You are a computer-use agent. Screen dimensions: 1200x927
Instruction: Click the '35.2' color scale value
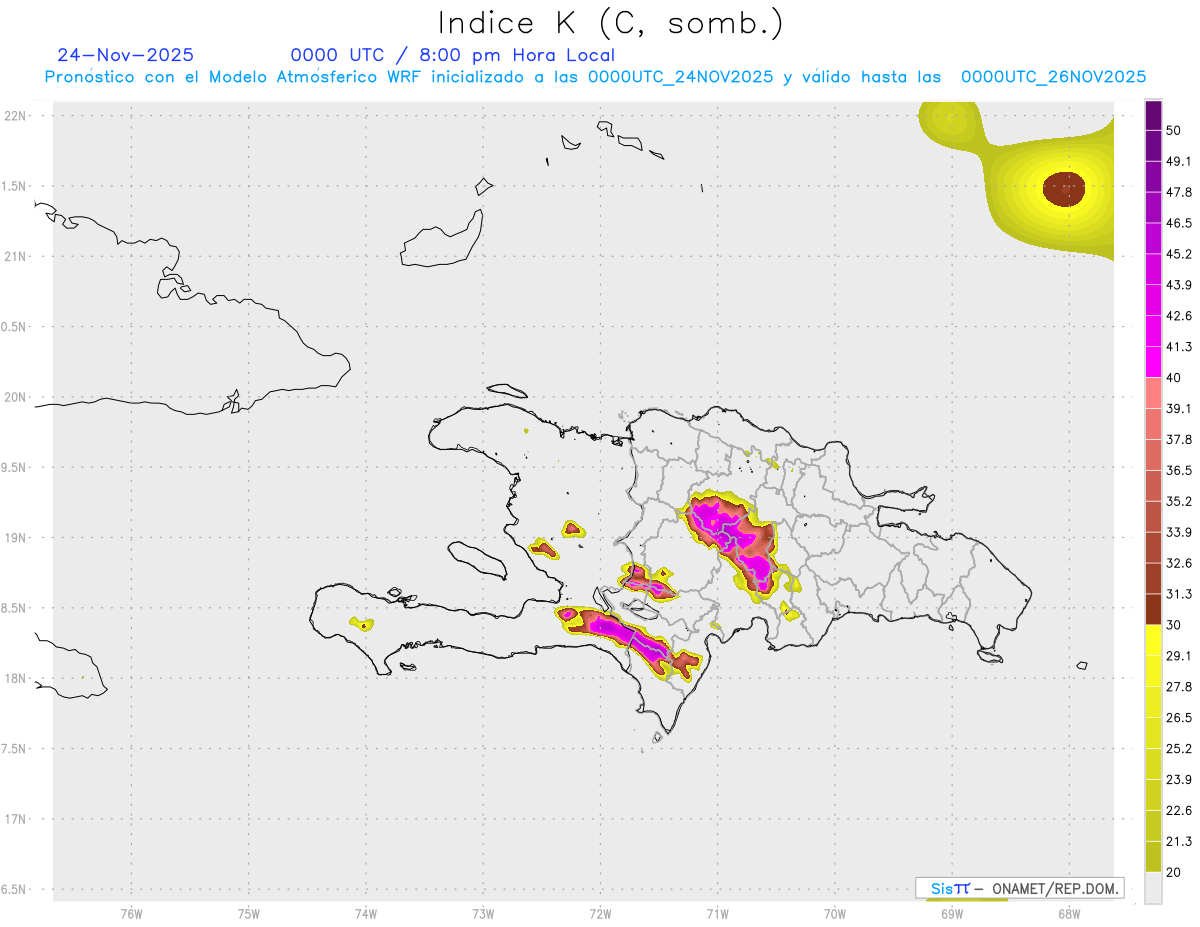point(1179,501)
